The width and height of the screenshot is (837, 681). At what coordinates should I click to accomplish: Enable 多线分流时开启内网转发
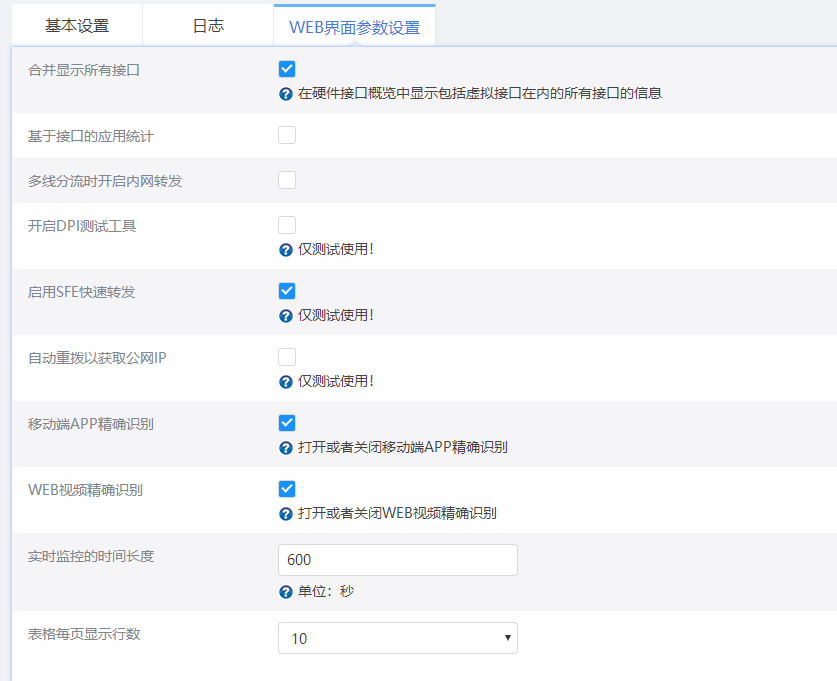287,179
